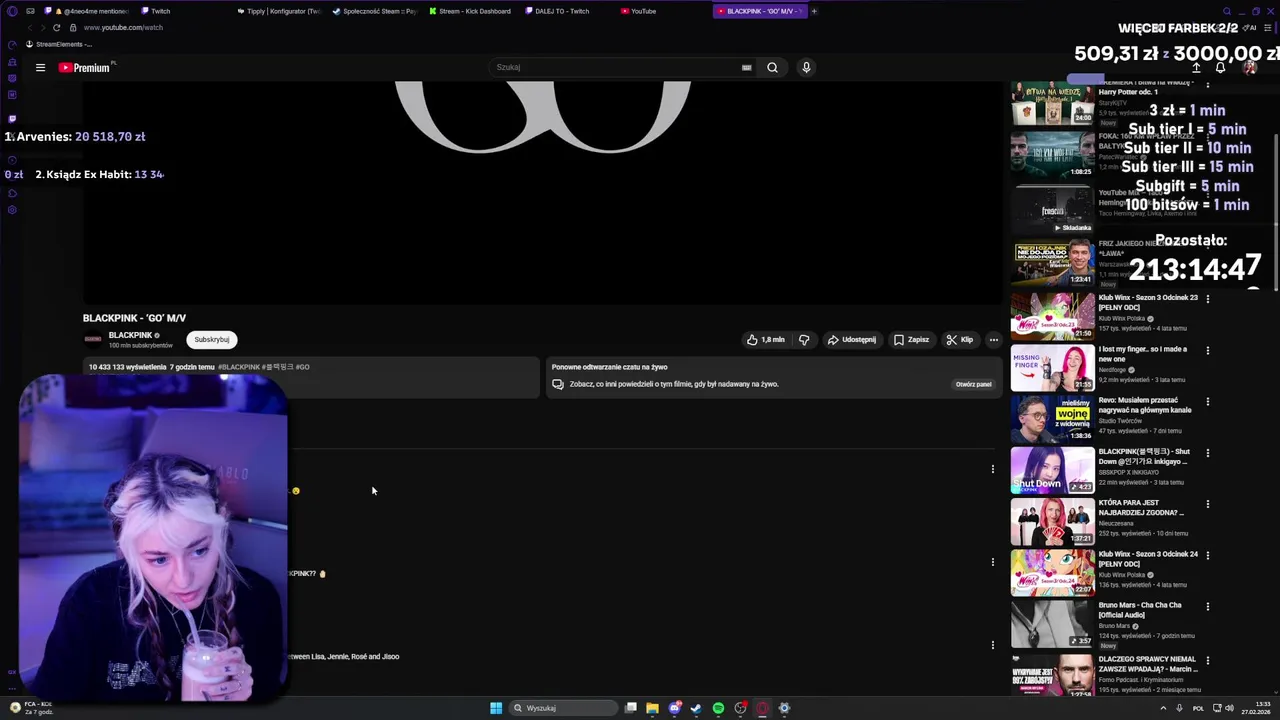Open volume control in system tray
The image size is (1280, 720).
[x=1229, y=708]
